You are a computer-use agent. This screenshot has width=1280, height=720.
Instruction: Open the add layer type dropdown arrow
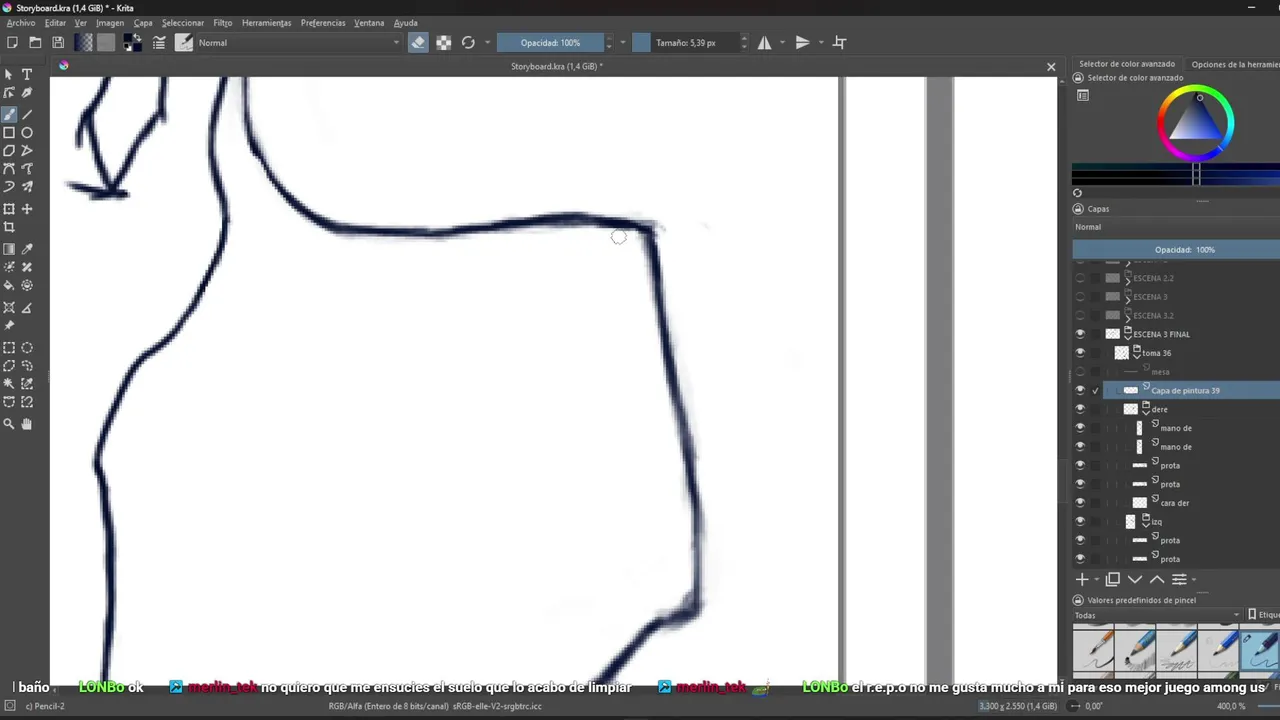tap(1097, 580)
